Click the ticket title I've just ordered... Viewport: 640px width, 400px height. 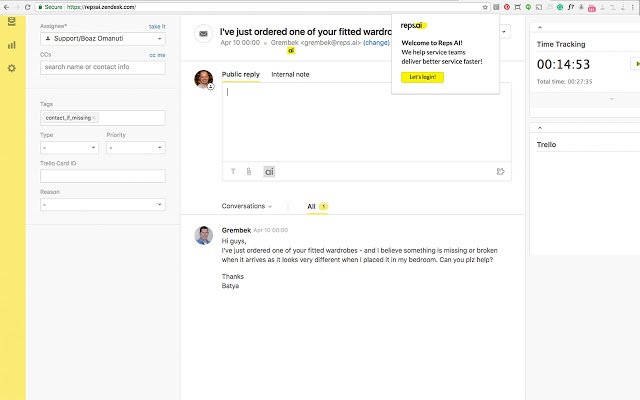pos(306,32)
